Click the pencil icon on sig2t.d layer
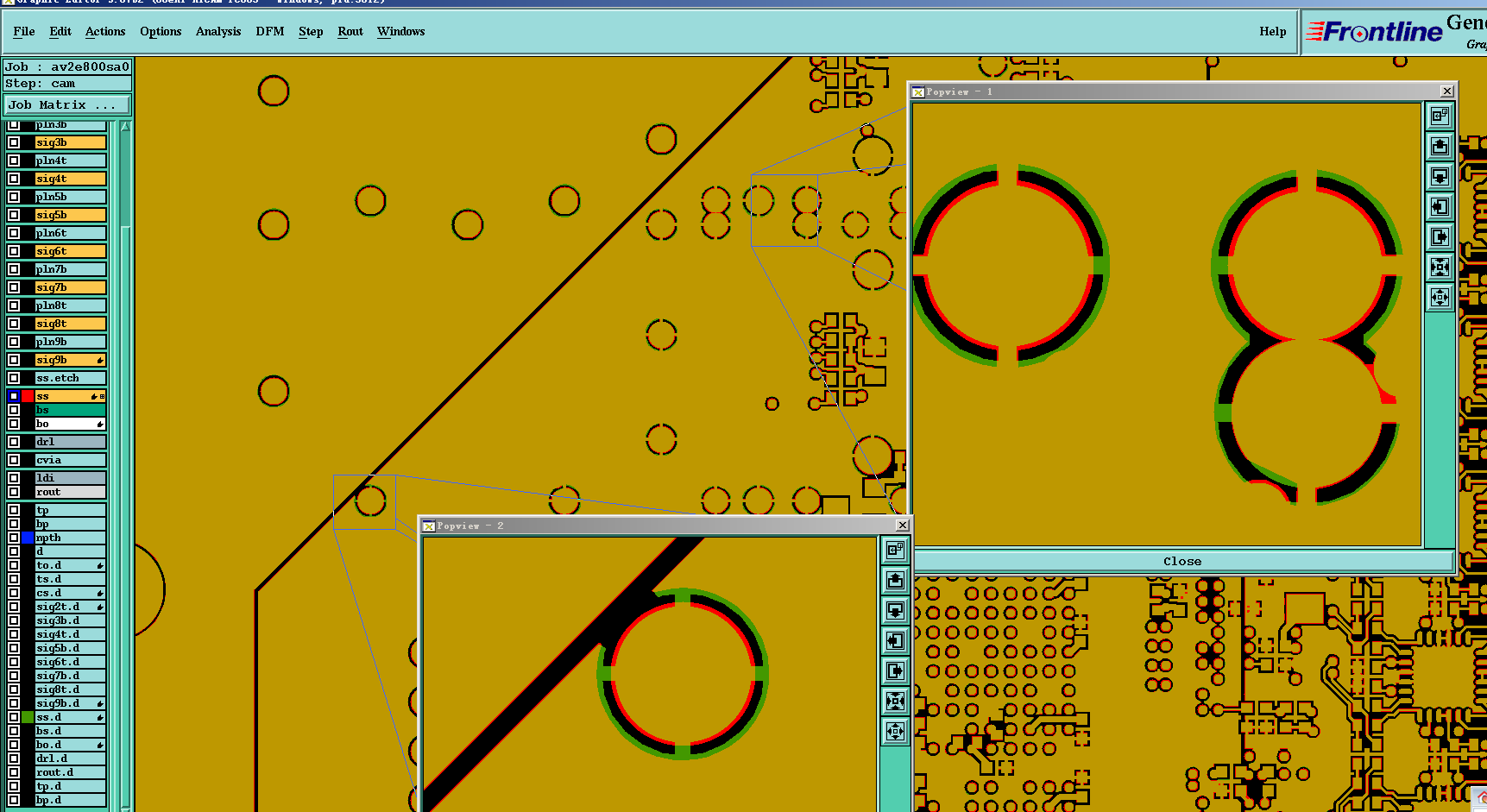Viewport: 1487px width, 812px height. [x=100, y=607]
